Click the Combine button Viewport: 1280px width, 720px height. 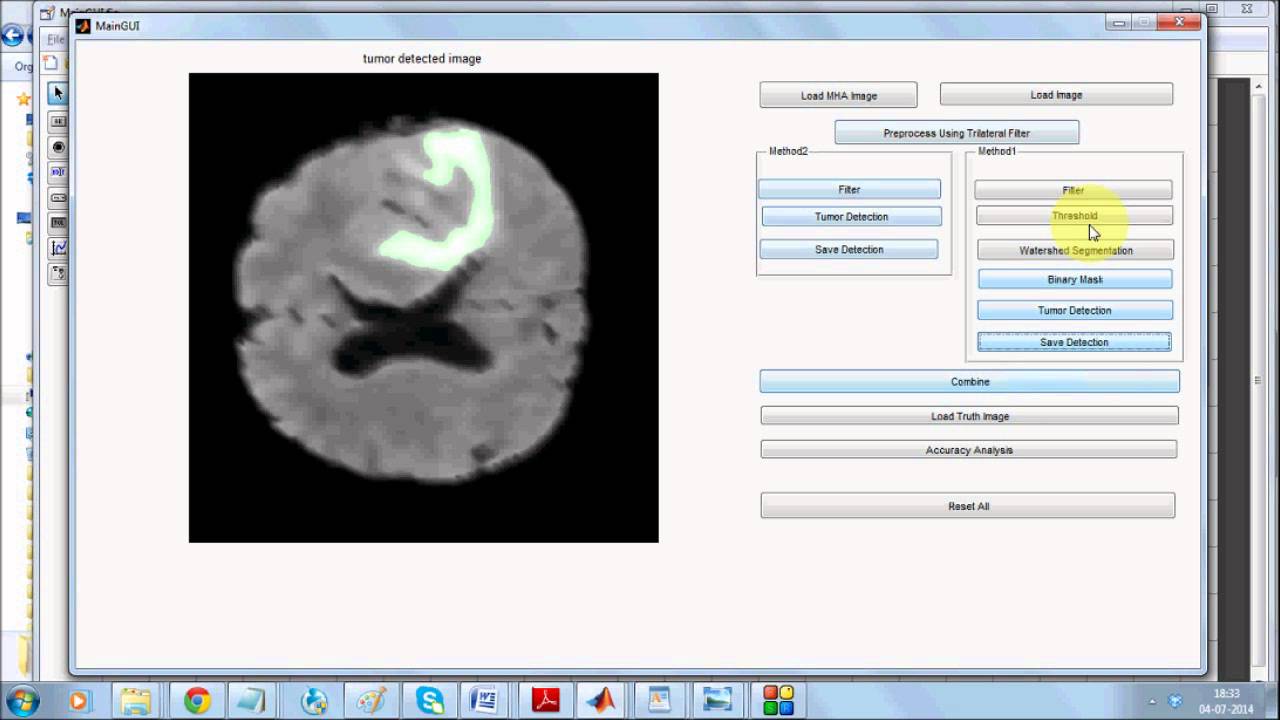point(969,382)
